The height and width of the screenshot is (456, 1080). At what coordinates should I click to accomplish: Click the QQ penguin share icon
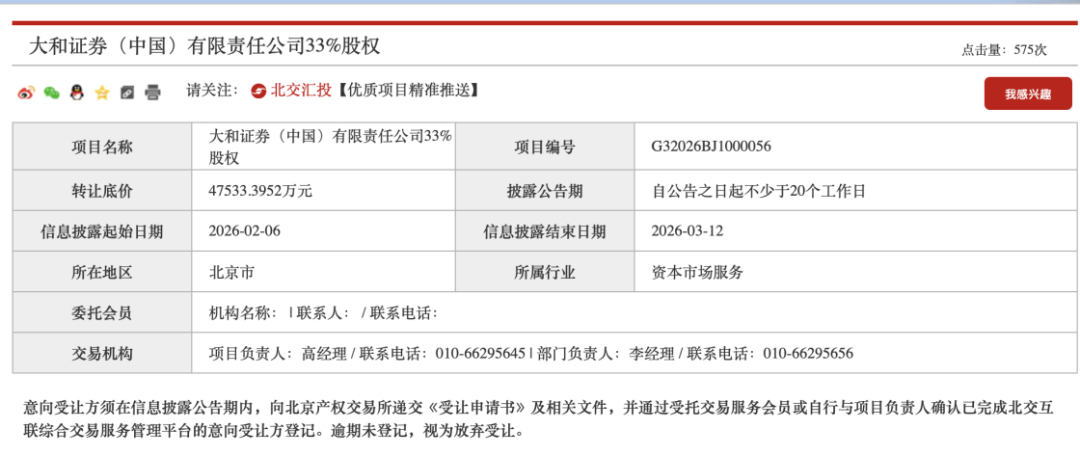click(x=76, y=93)
